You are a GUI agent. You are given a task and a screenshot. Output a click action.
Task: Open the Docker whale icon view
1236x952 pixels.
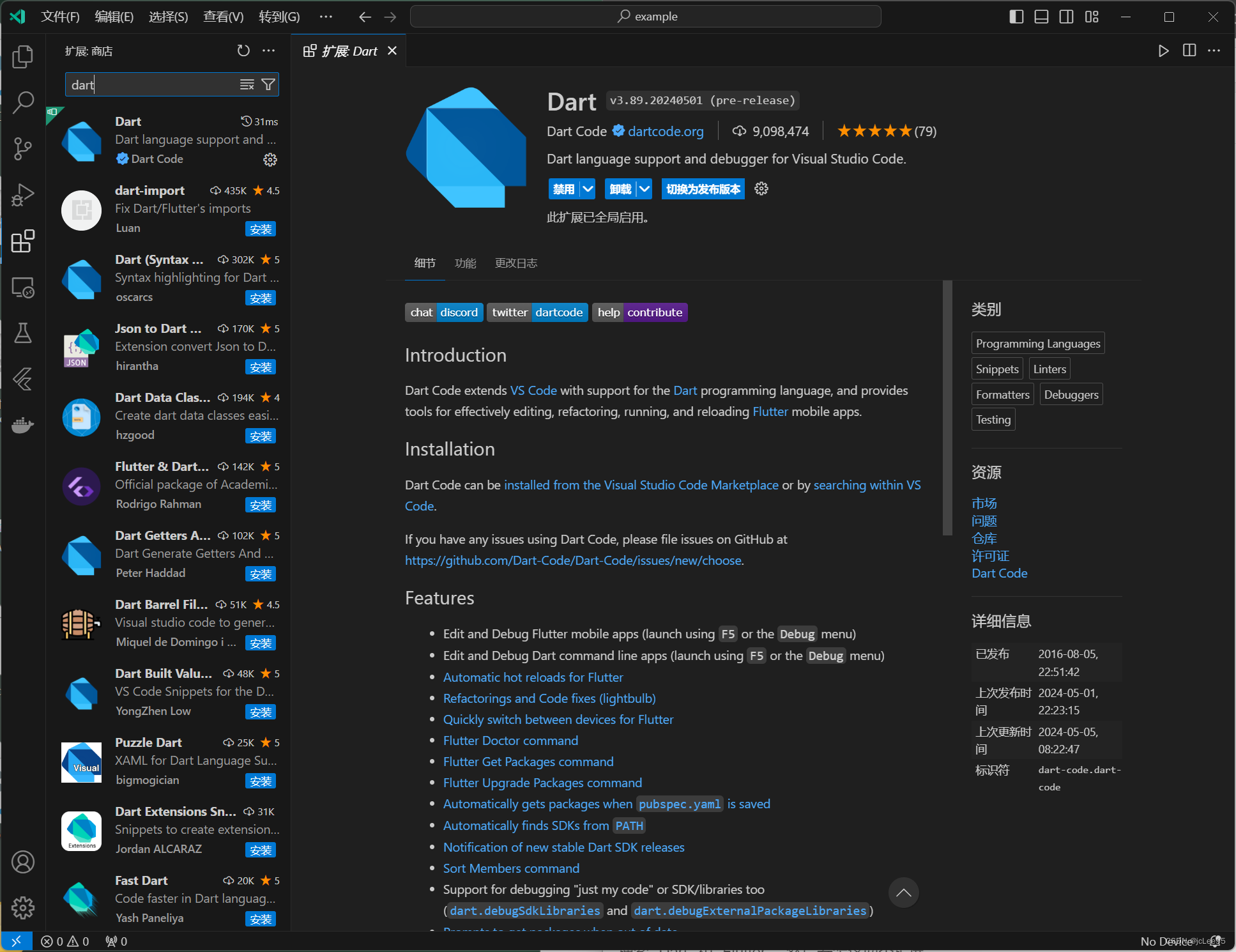[23, 425]
